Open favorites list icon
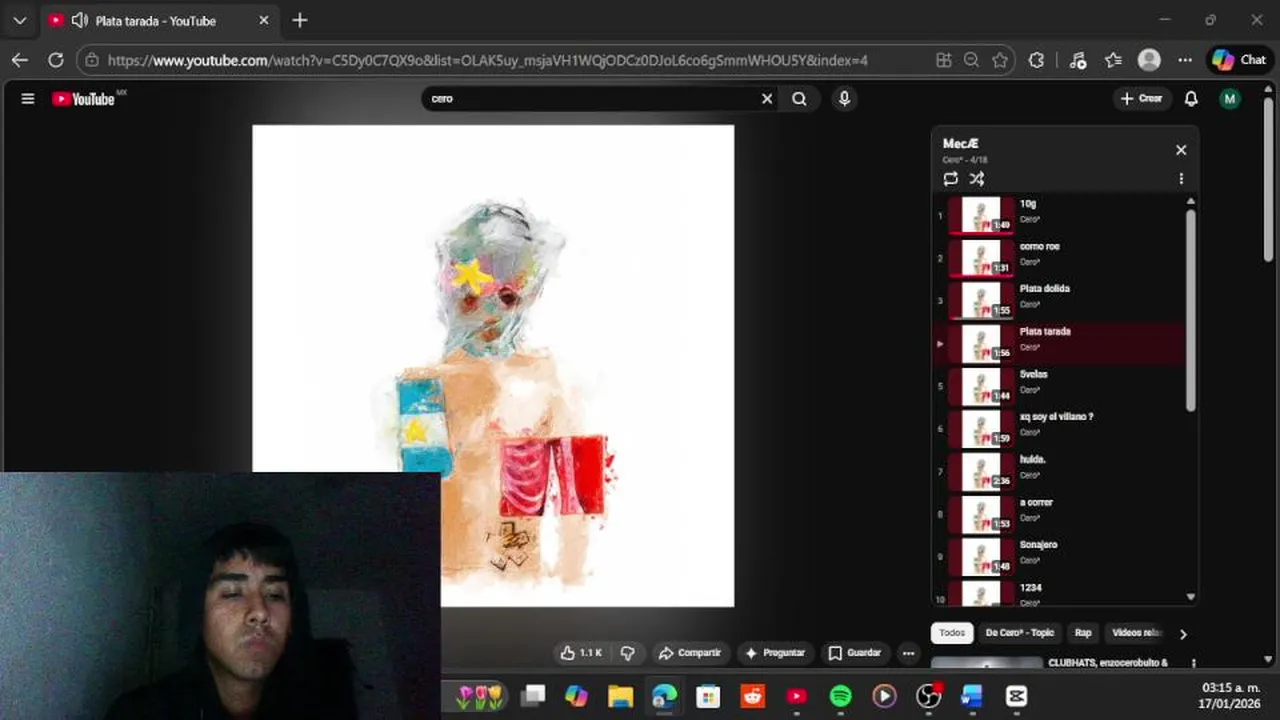Screen dimensions: 1280x720 tap(1113, 60)
